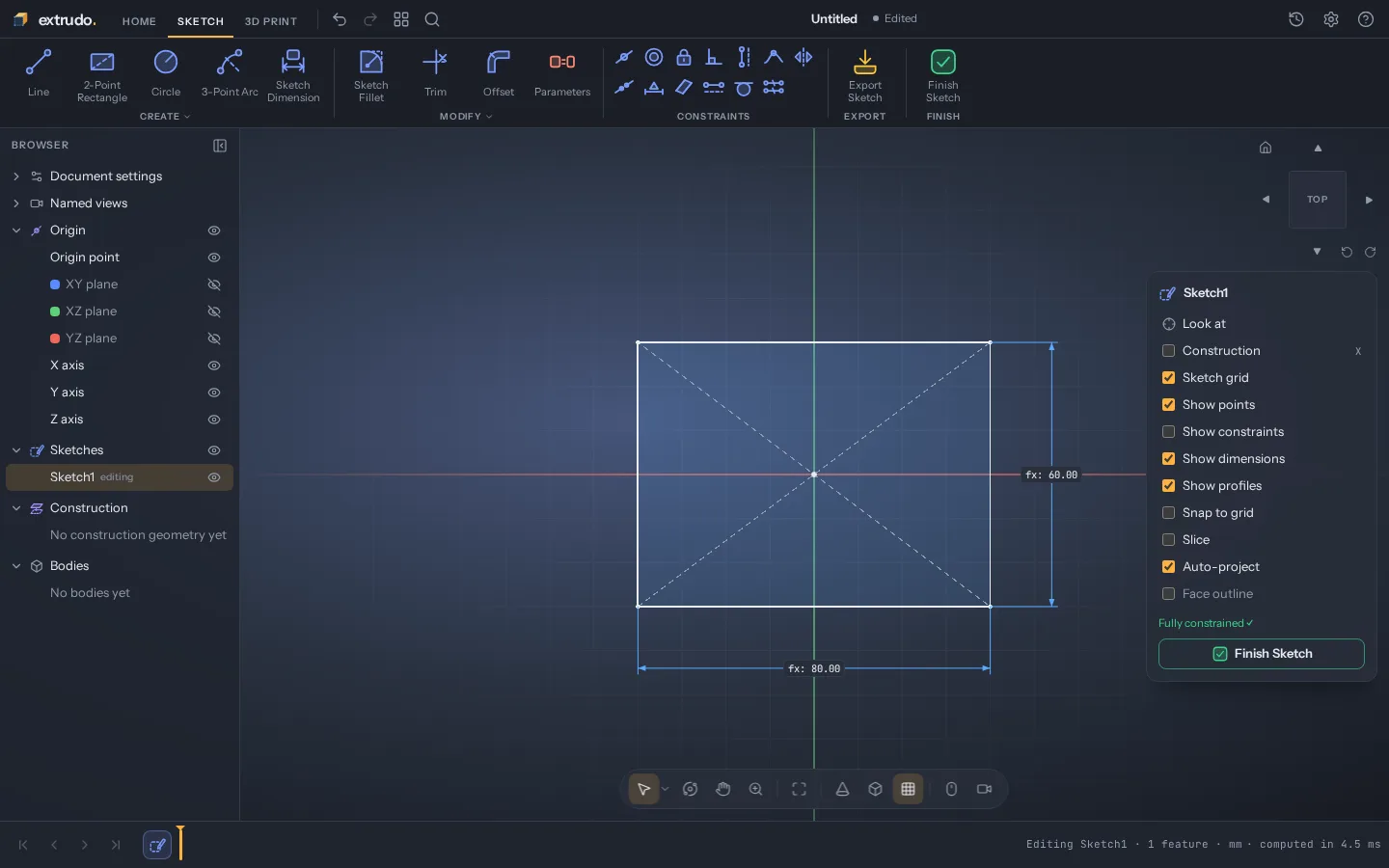The width and height of the screenshot is (1389, 868).
Task: Activate the orbit tool in view bar
Action: pyautogui.click(x=691, y=789)
